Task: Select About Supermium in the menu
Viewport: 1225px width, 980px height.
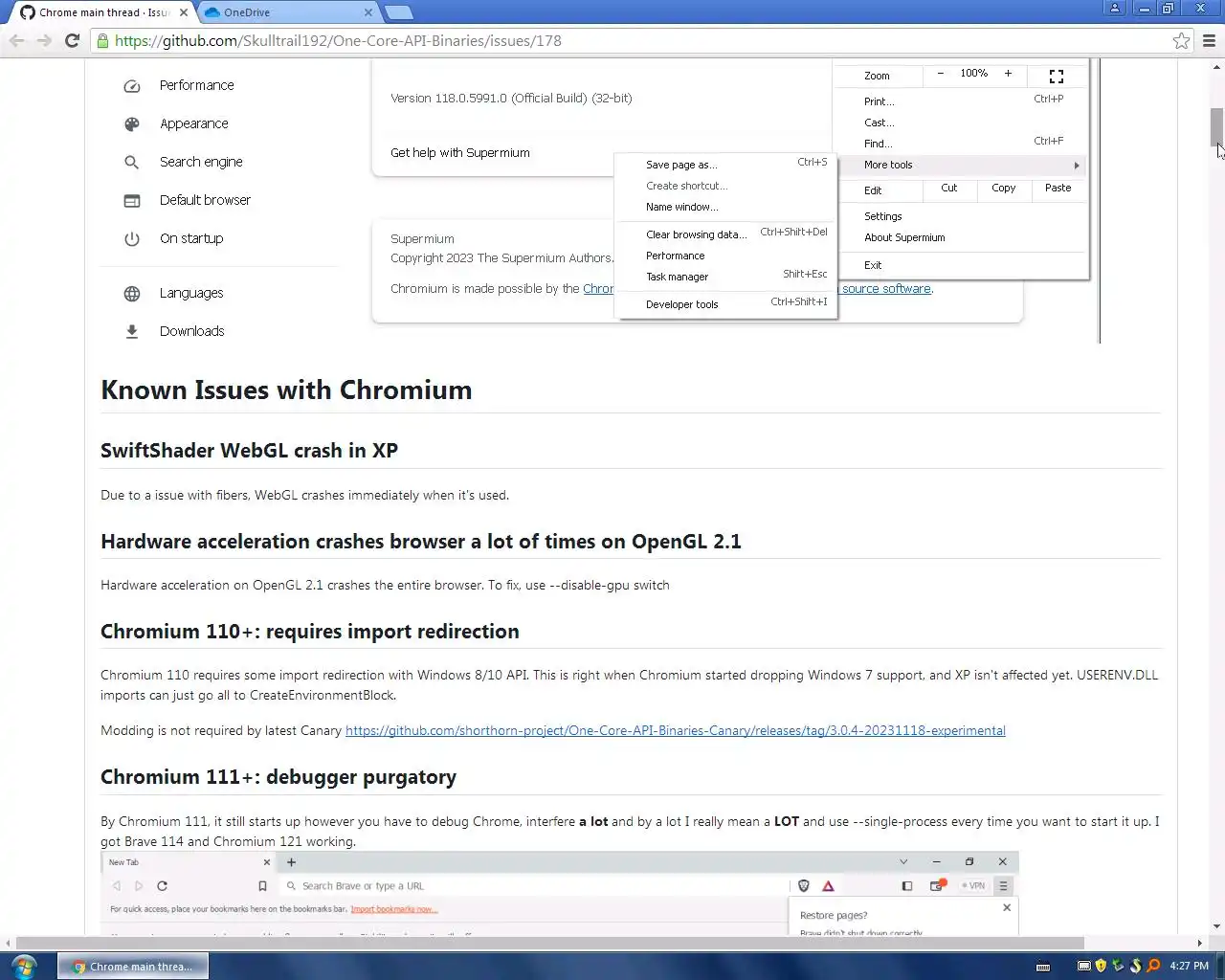Action: click(x=962, y=237)
